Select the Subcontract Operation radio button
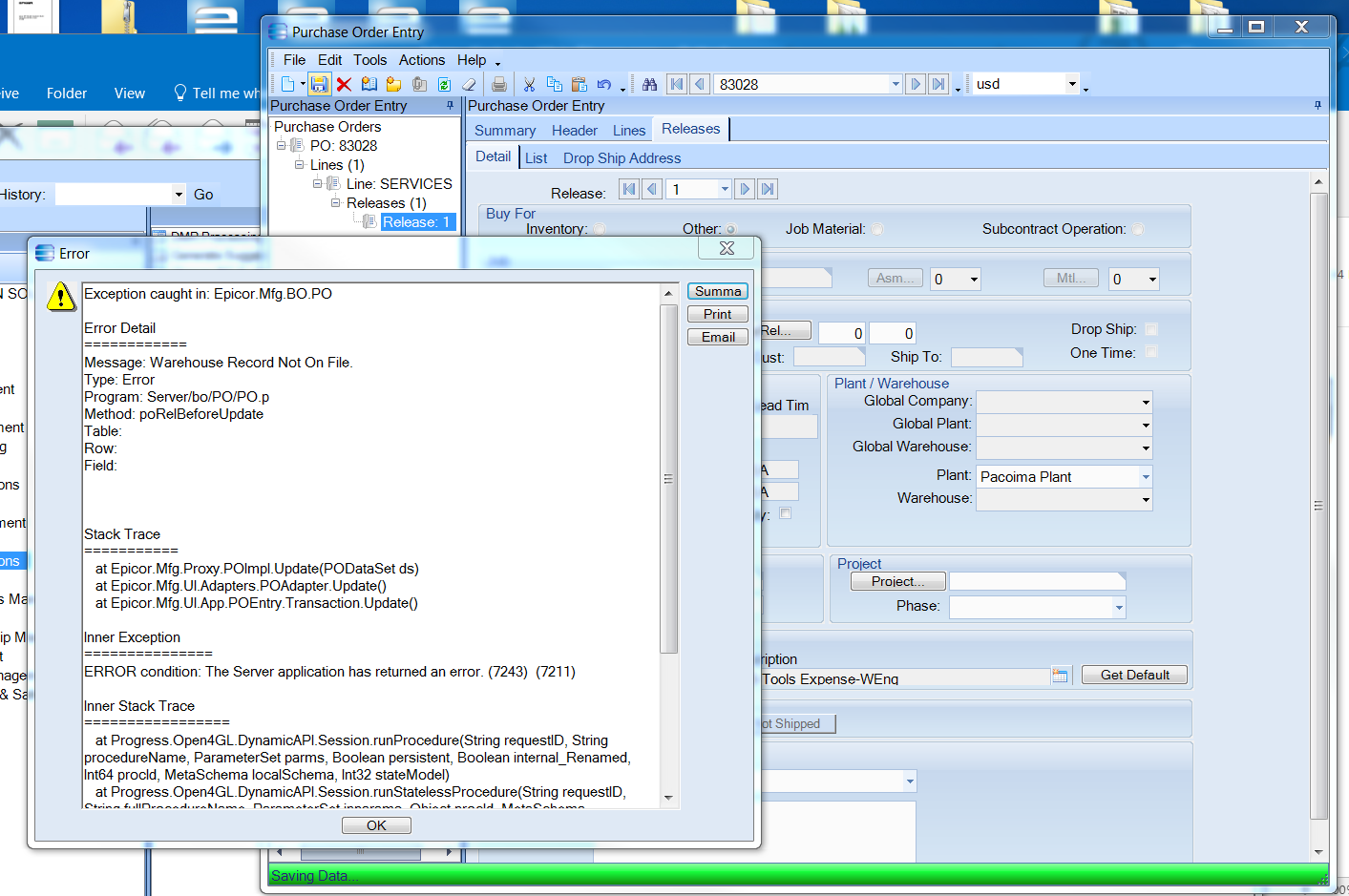Screen dimensions: 1349x896 tap(1138, 229)
